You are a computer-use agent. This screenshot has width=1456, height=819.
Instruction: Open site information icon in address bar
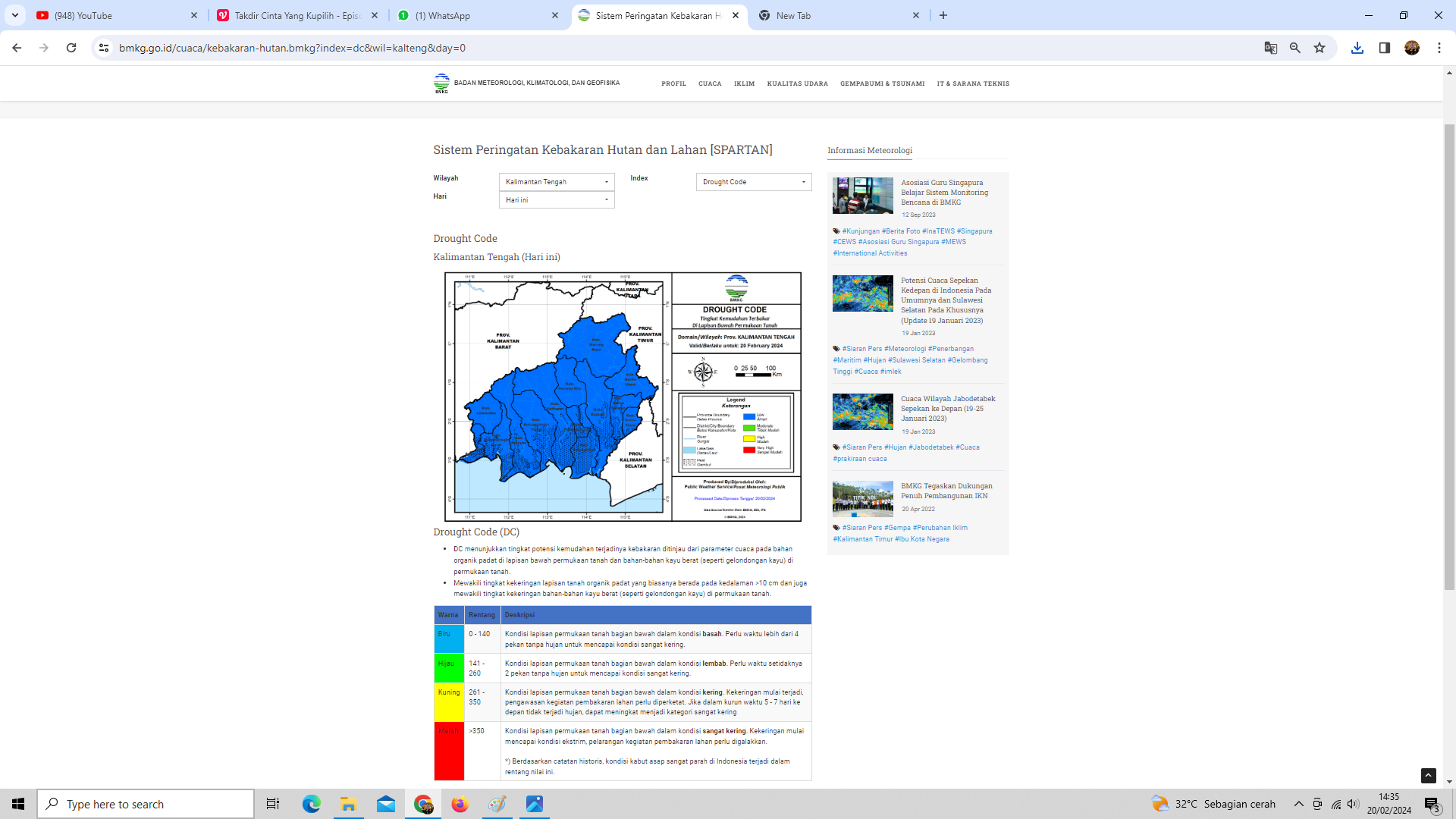(104, 48)
